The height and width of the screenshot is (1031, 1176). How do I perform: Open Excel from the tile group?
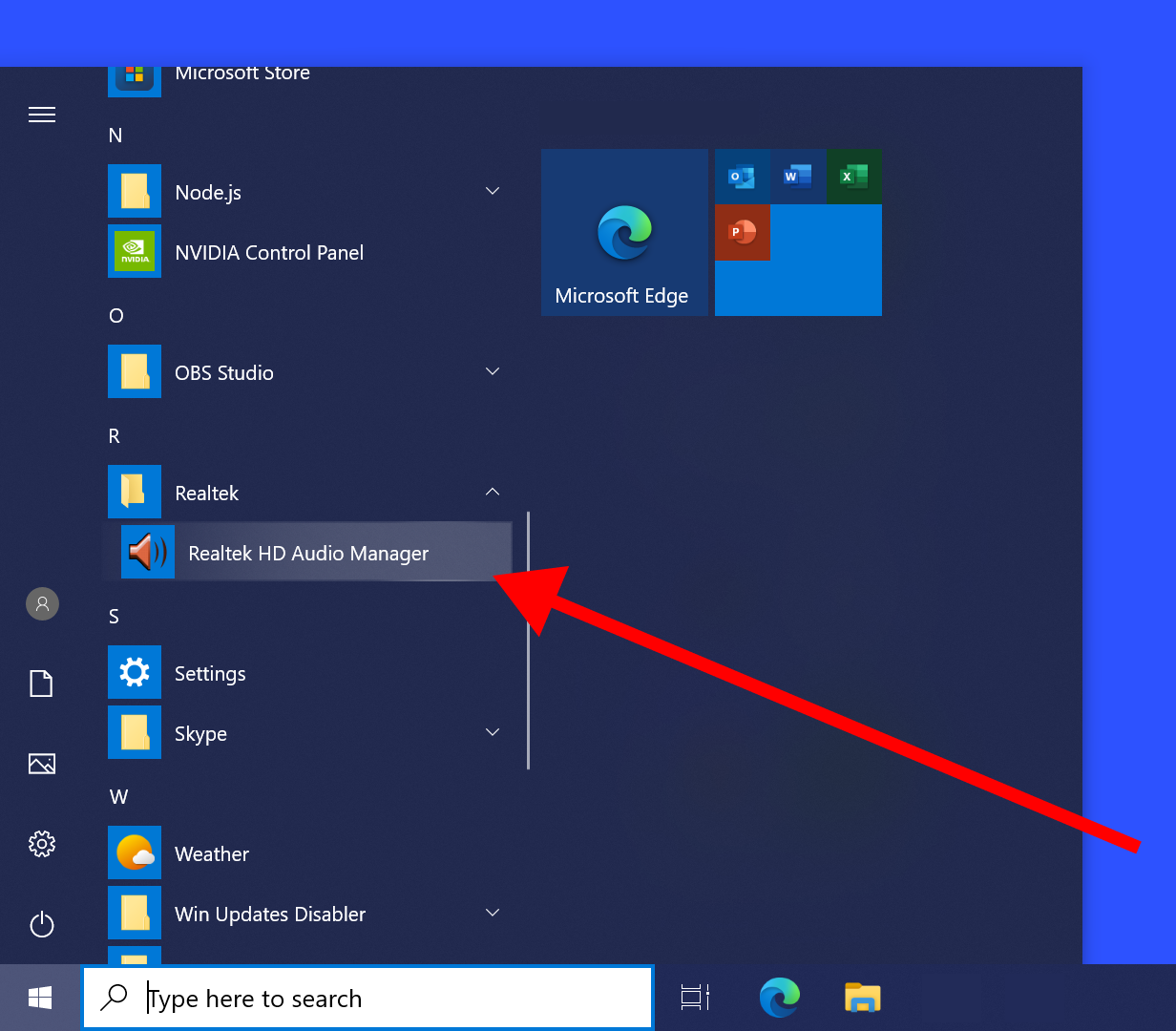tap(854, 176)
